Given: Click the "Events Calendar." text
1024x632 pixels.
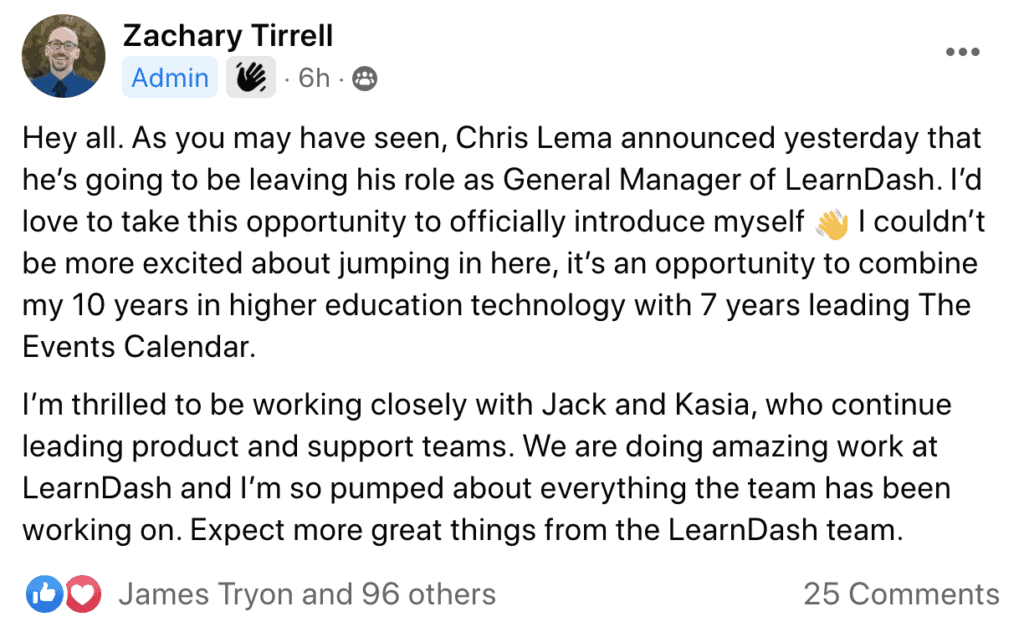Looking at the screenshot, I should click(139, 347).
